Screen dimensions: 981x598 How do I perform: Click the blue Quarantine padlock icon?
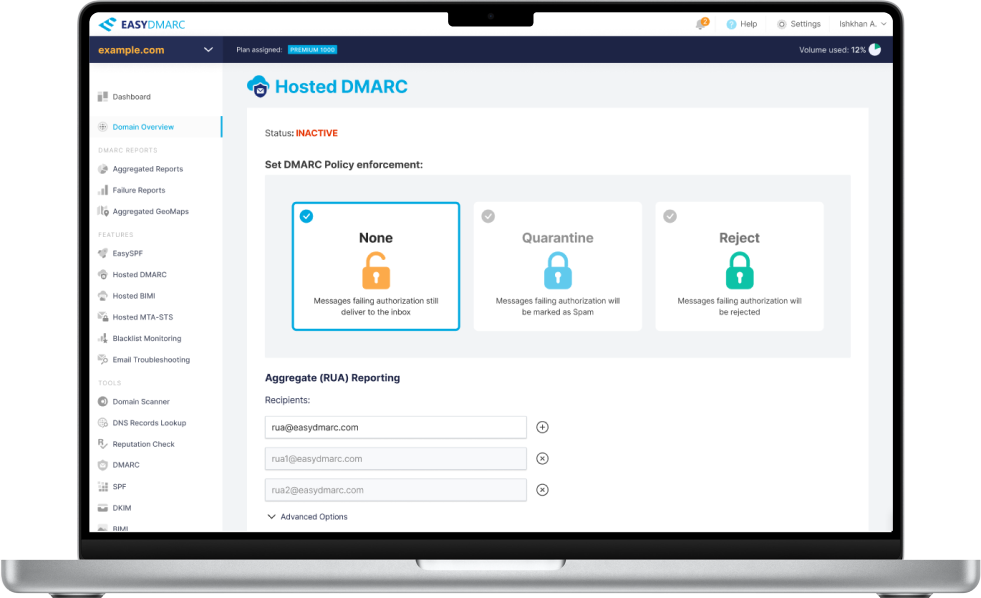(557, 270)
